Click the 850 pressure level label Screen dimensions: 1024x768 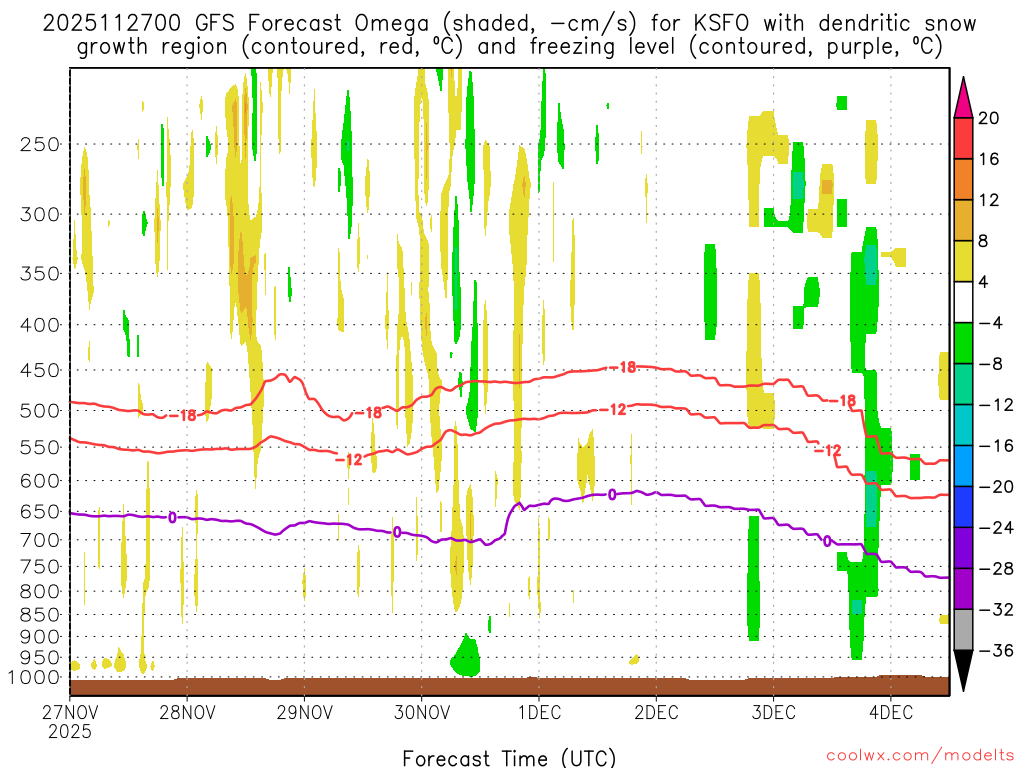point(40,615)
